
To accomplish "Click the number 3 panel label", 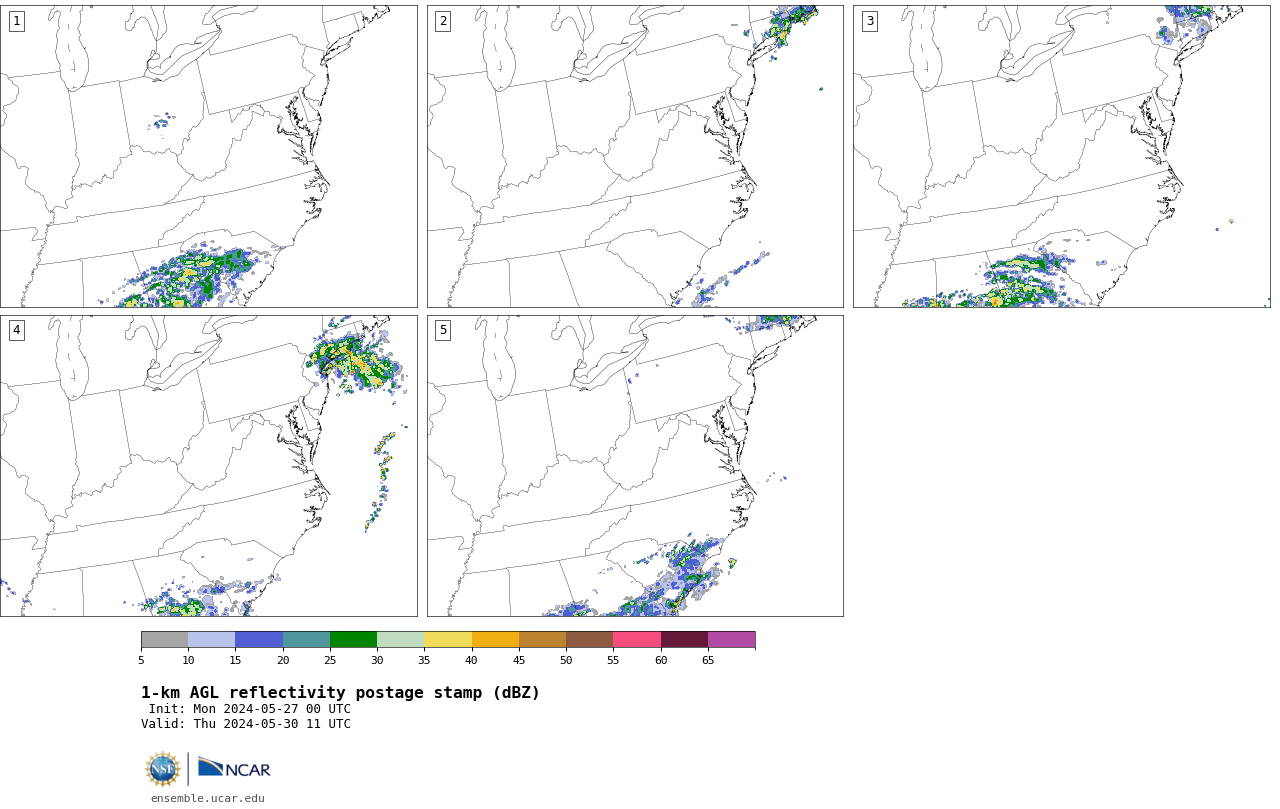I will [870, 21].
